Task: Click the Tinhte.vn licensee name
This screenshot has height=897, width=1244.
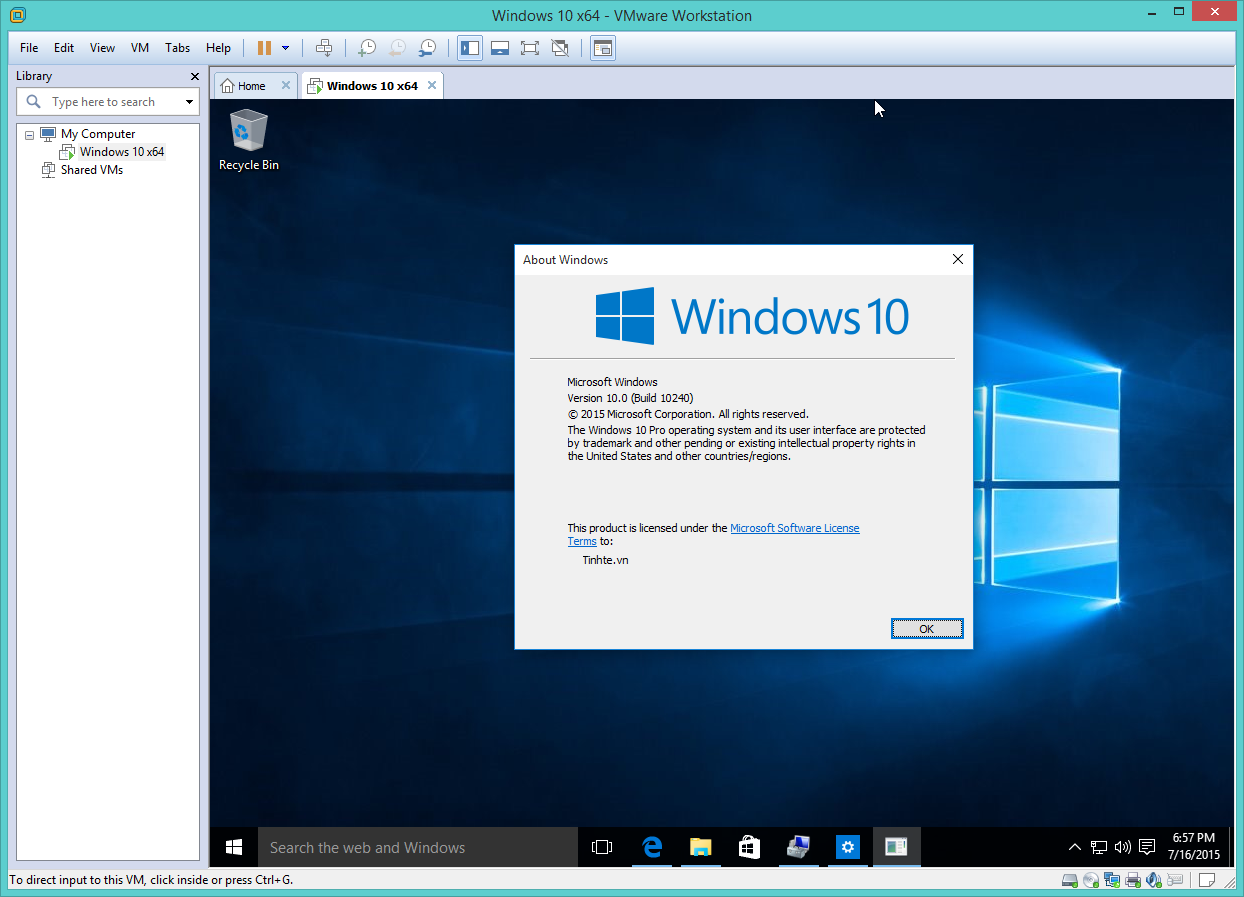Action: [605, 560]
